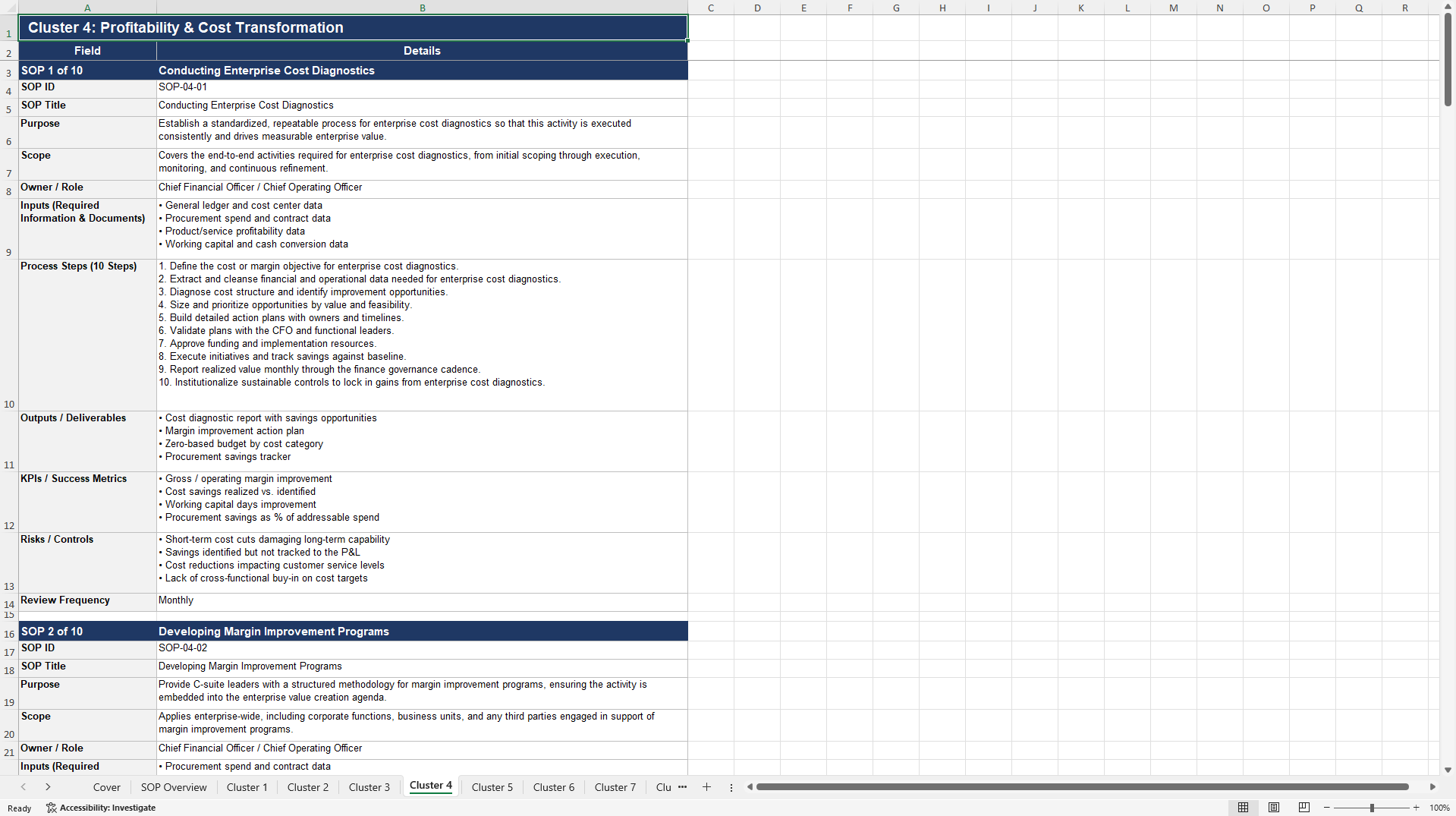Select the 'SOP 2 of 10' cell

(x=87, y=631)
